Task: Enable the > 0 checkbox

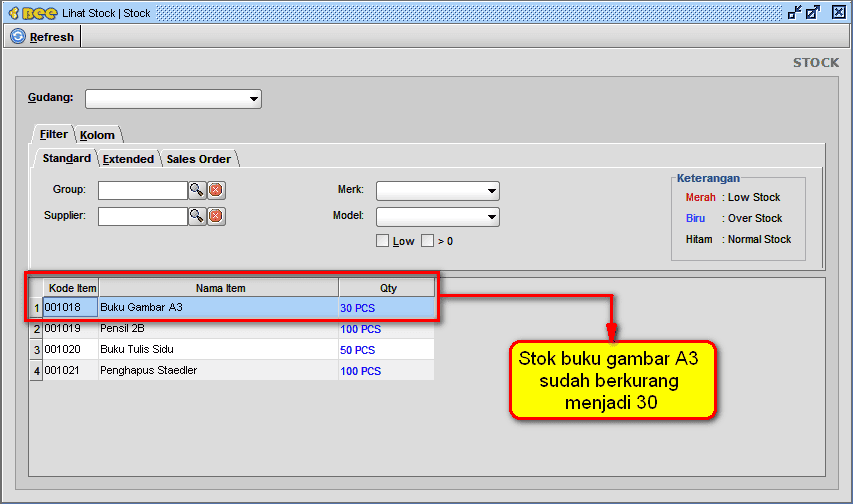Action: pos(428,241)
